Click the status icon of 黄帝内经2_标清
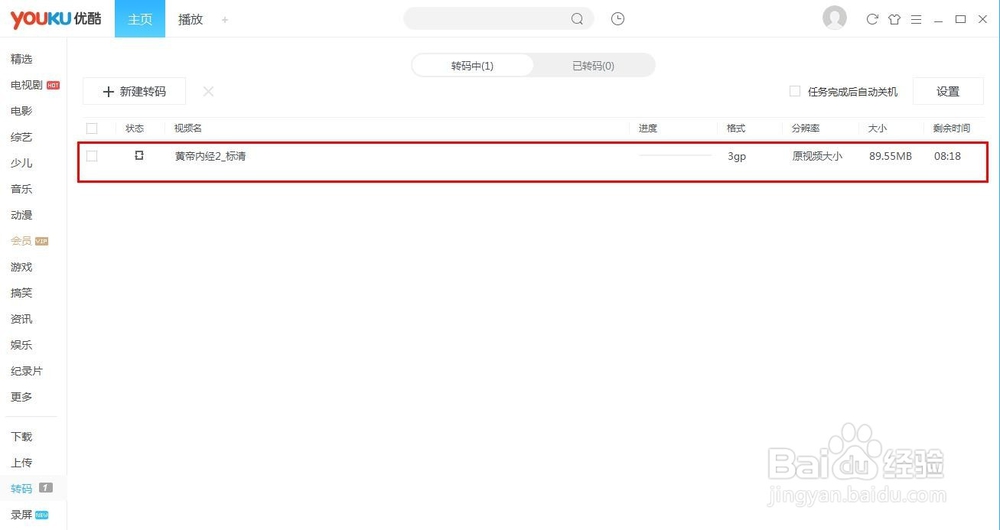Viewport: 1000px width, 530px height. click(x=139, y=155)
